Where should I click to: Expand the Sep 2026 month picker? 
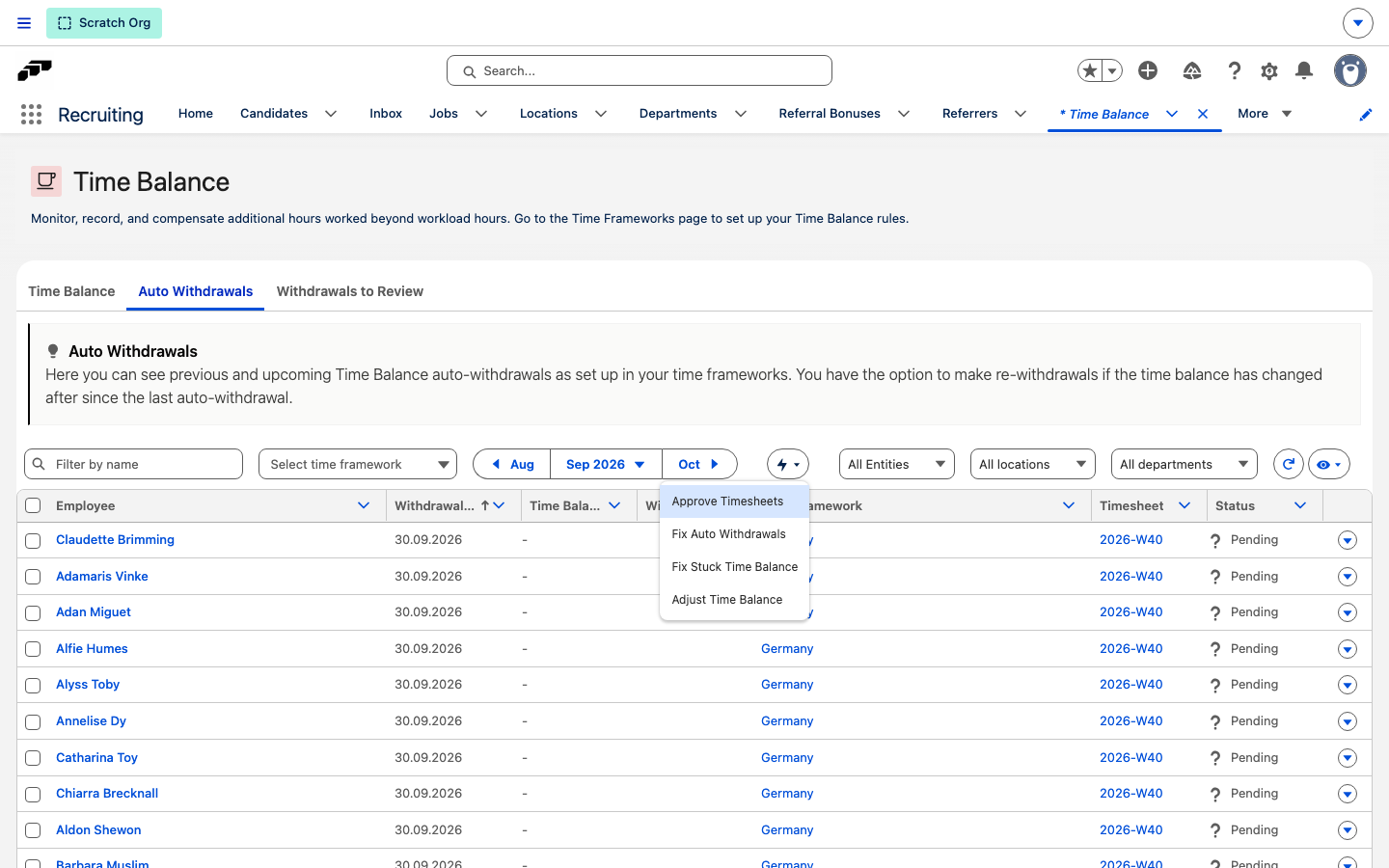(x=606, y=464)
